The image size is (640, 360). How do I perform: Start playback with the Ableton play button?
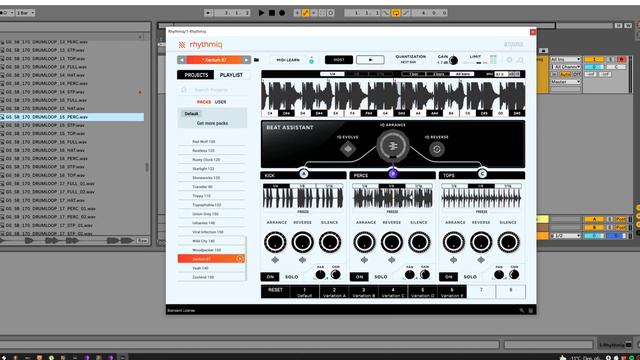[261, 13]
